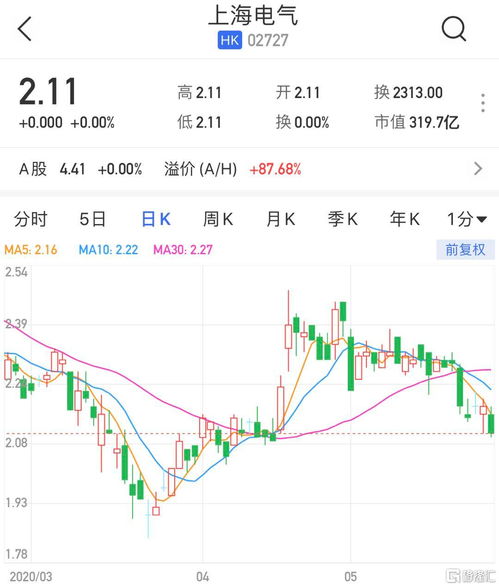The image size is (499, 587).
Task: Tap the MA30: 2.27 indicator label
Action: coord(183,250)
